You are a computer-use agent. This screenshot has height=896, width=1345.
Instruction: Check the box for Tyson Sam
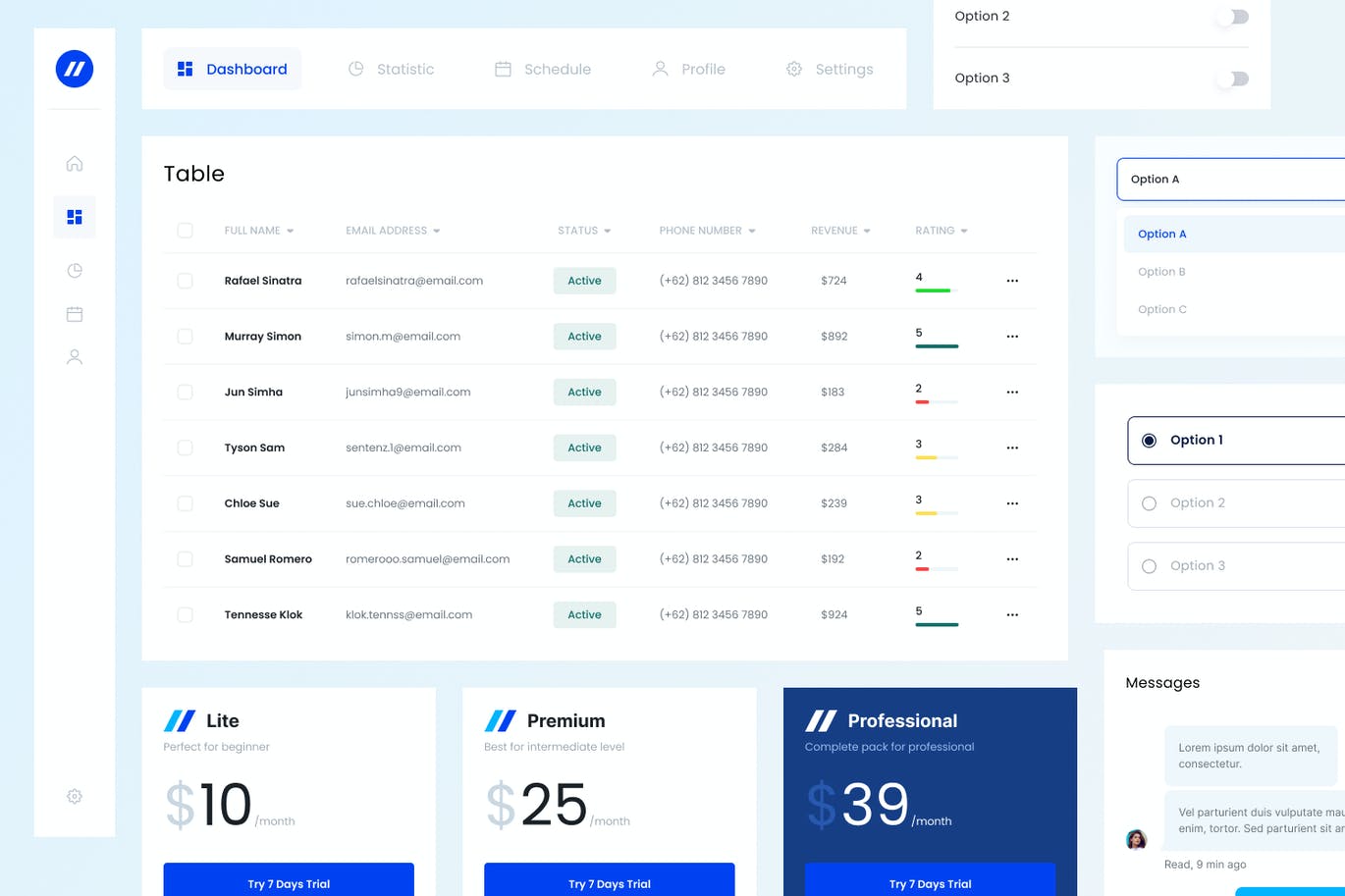(x=185, y=448)
